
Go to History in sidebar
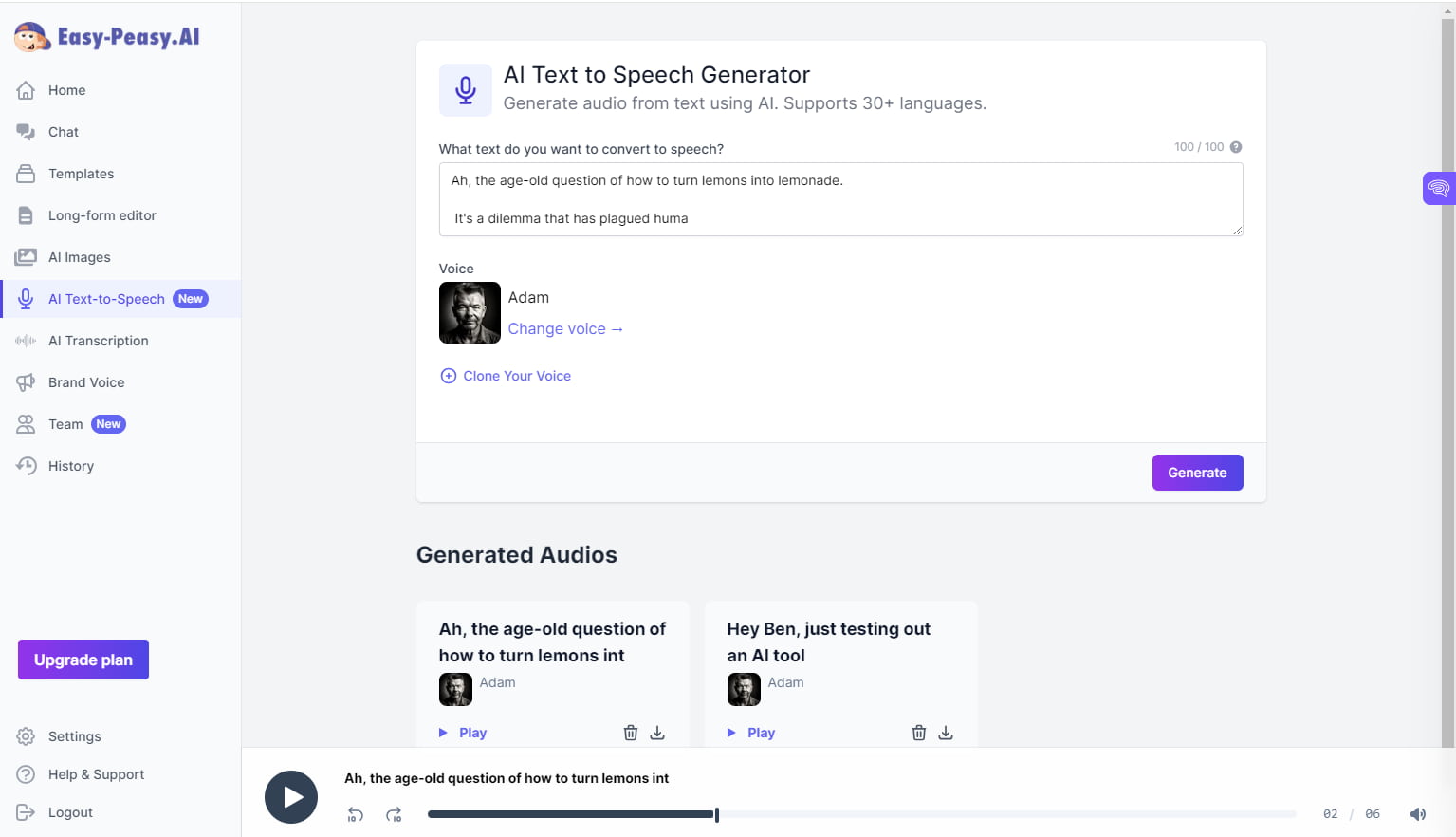pos(71,466)
